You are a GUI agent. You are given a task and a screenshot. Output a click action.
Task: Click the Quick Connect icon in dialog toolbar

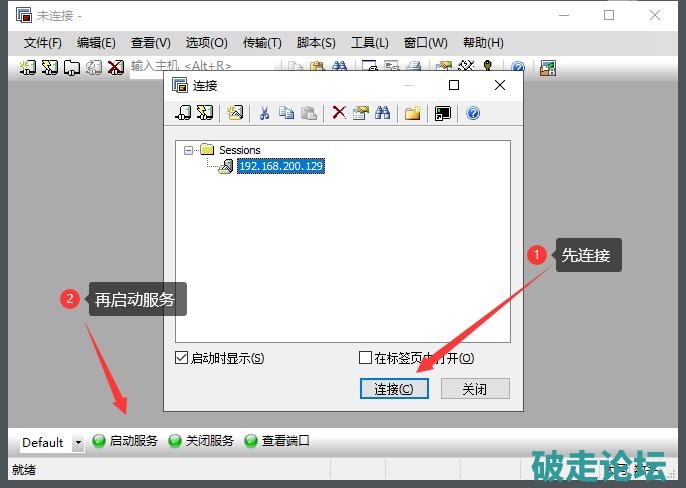[204, 113]
